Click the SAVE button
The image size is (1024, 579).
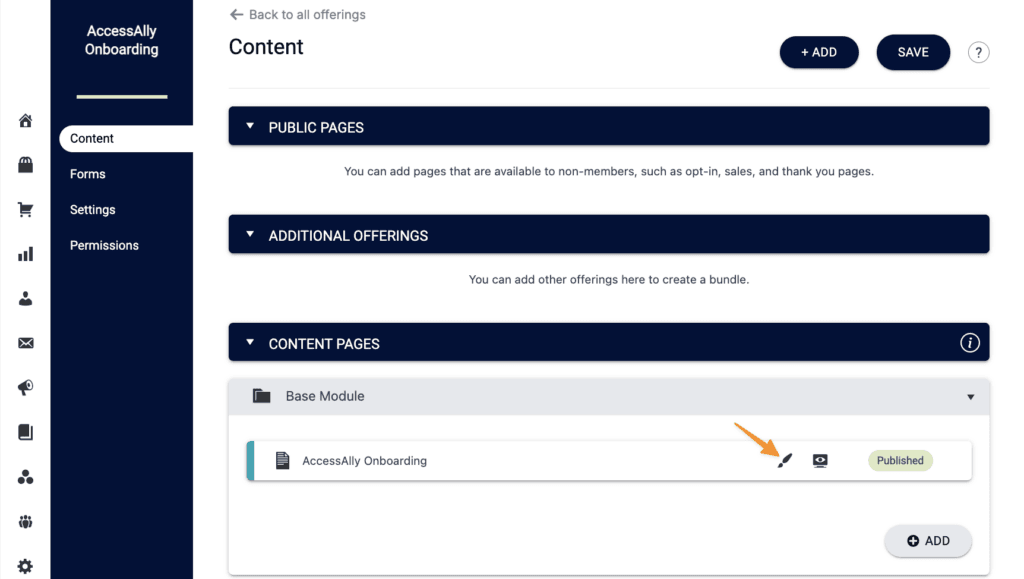coord(913,52)
